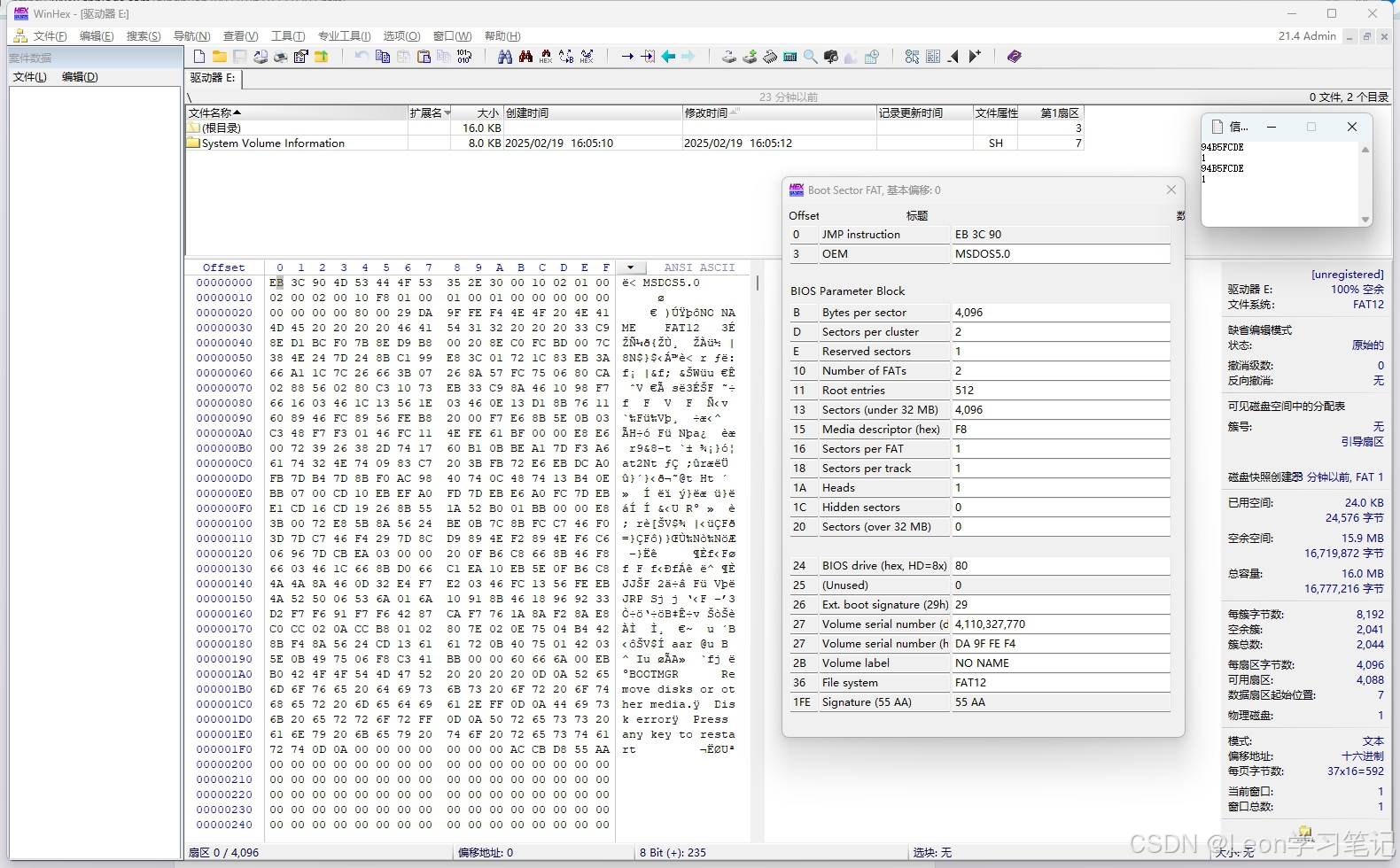Click the Open RAM chip icon

[x=770, y=57]
